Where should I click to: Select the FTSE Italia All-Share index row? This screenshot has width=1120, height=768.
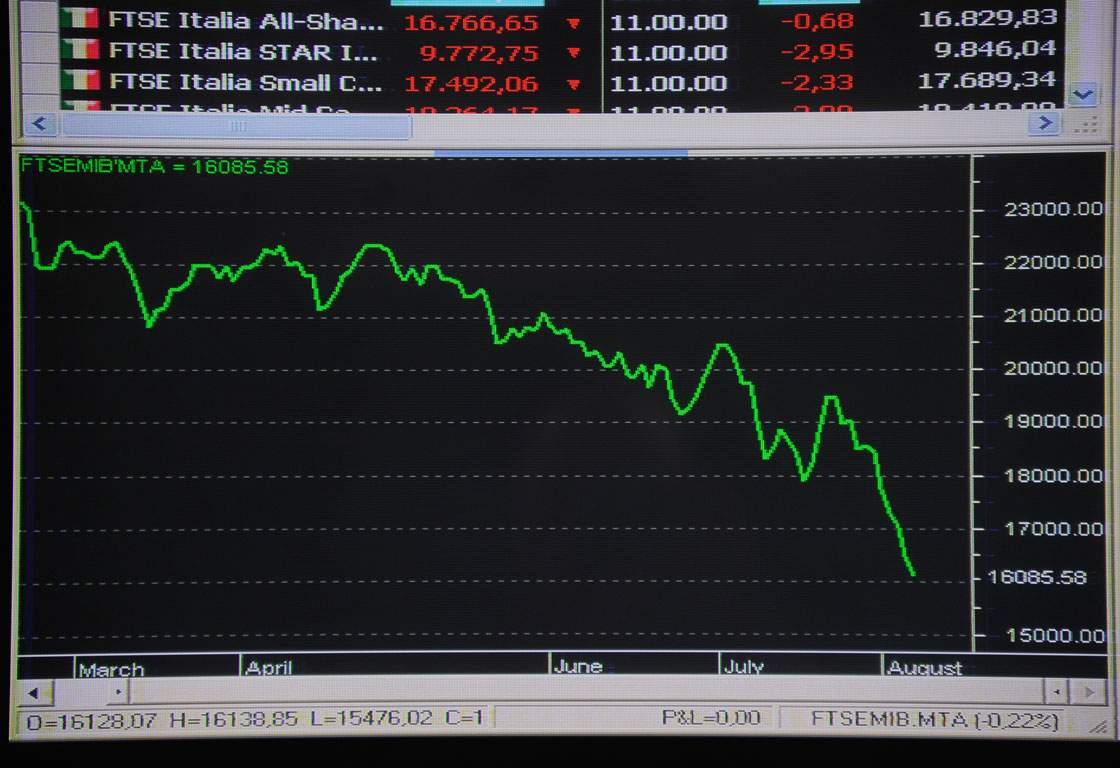click(x=561, y=21)
